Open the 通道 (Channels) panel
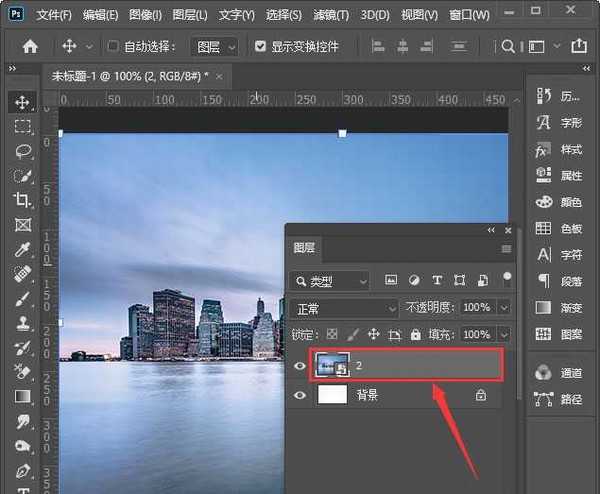The image size is (600, 494). pyautogui.click(x=545, y=372)
